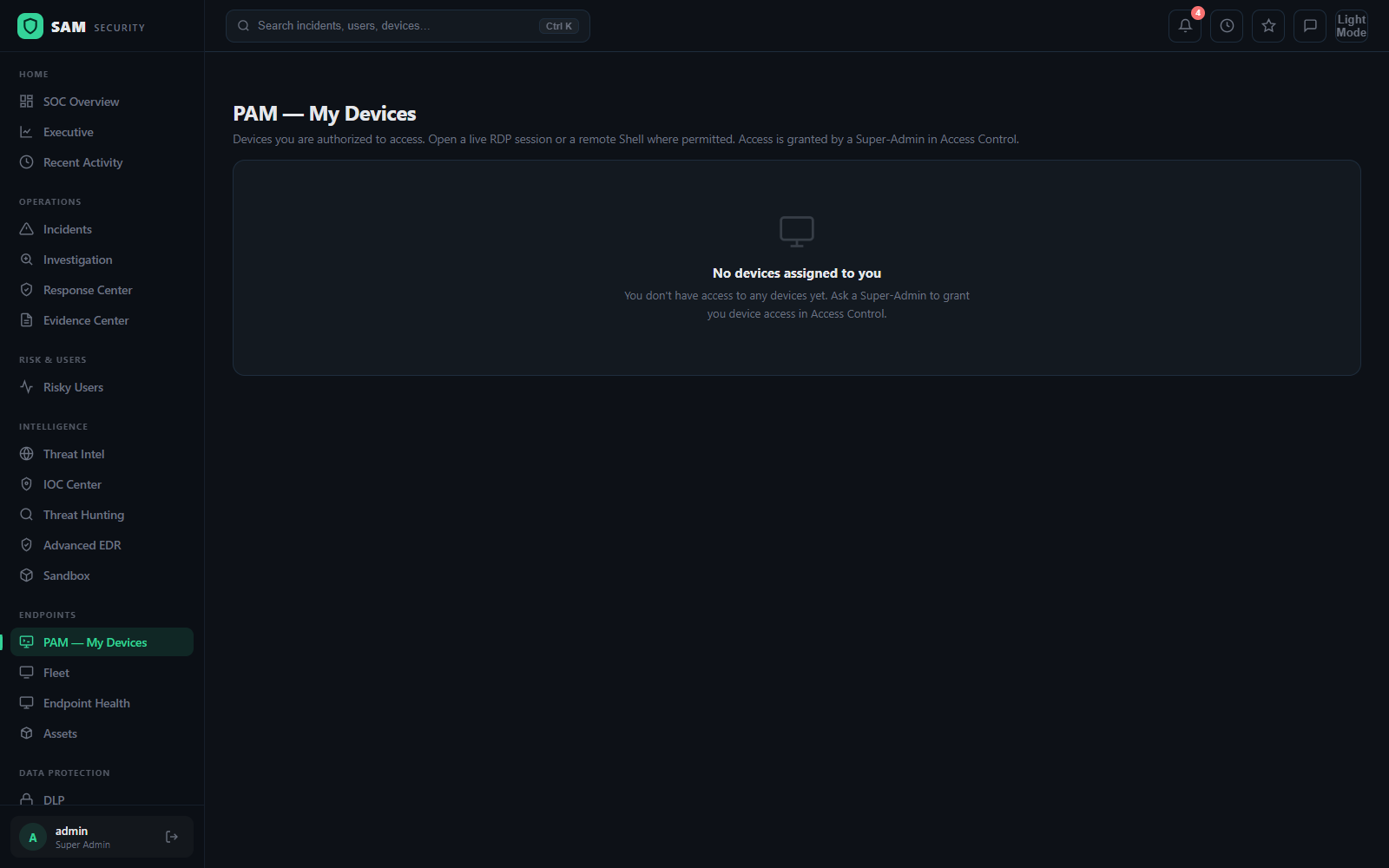
Task: View Risky Users
Action: click(102, 387)
